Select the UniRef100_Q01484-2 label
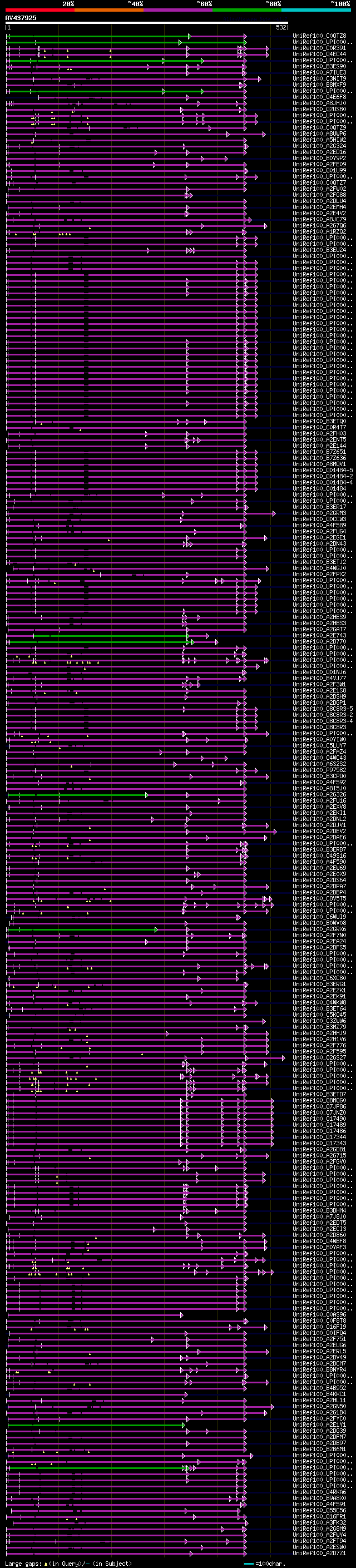 (x=323, y=476)
